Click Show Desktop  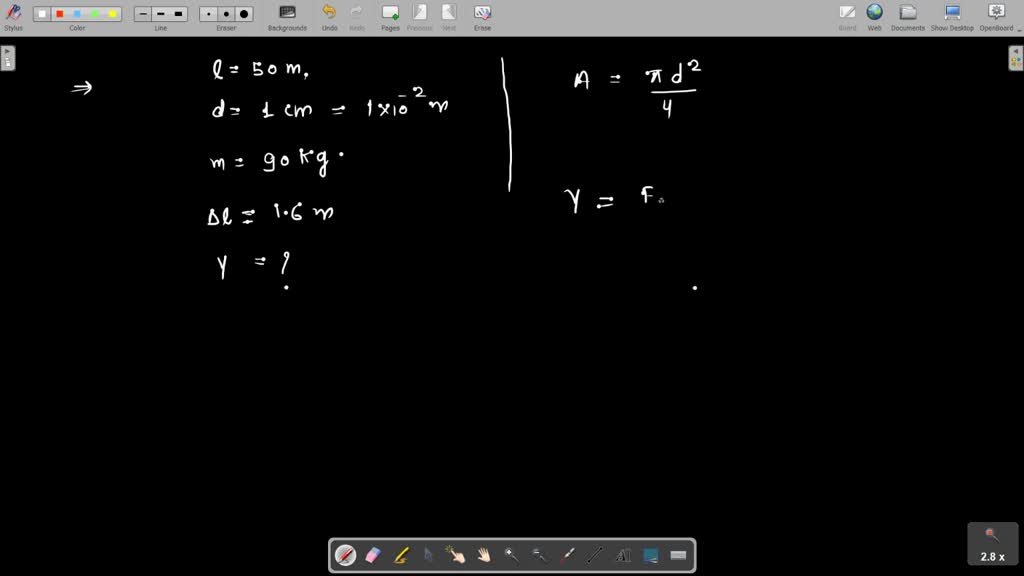coord(952,17)
